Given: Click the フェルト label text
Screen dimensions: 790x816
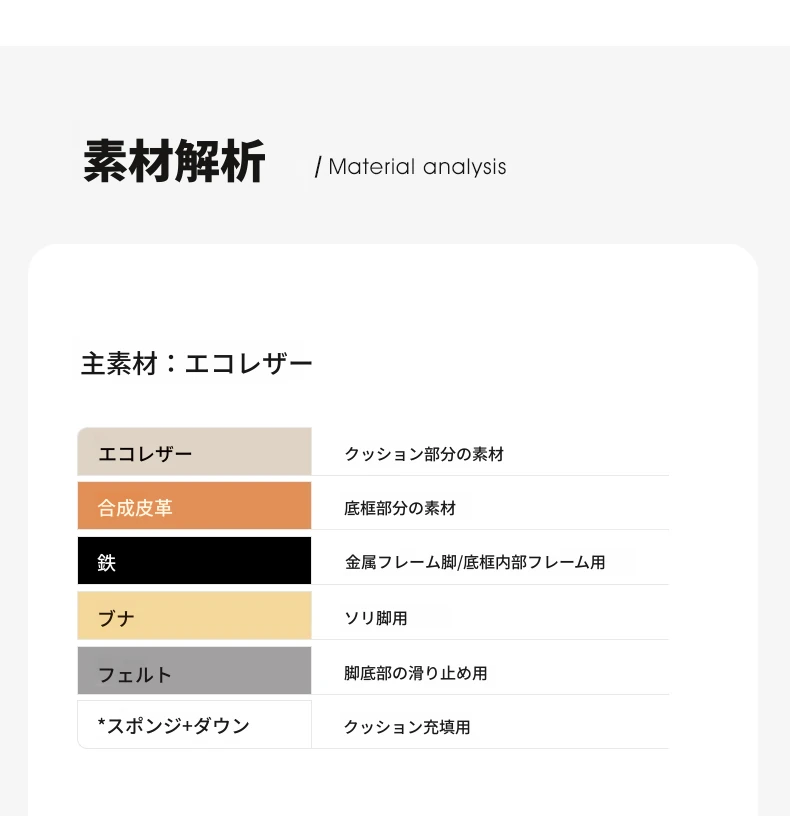Looking at the screenshot, I should point(135,675).
